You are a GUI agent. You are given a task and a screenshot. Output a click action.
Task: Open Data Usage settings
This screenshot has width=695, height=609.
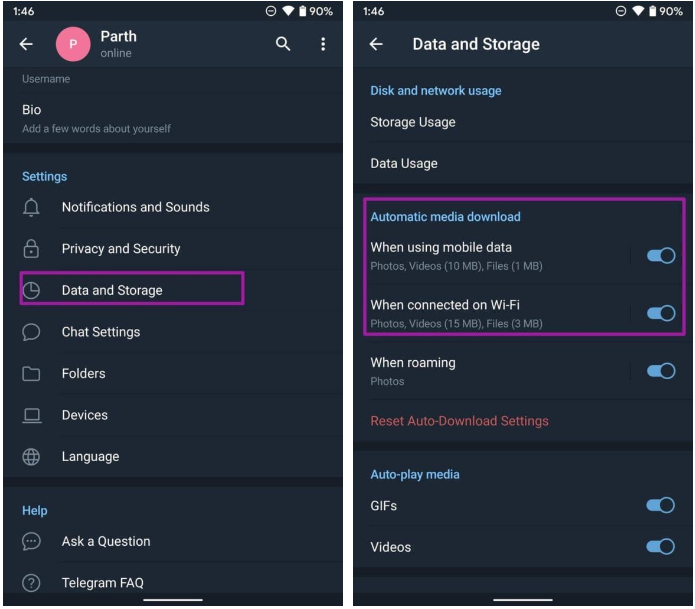(x=523, y=163)
